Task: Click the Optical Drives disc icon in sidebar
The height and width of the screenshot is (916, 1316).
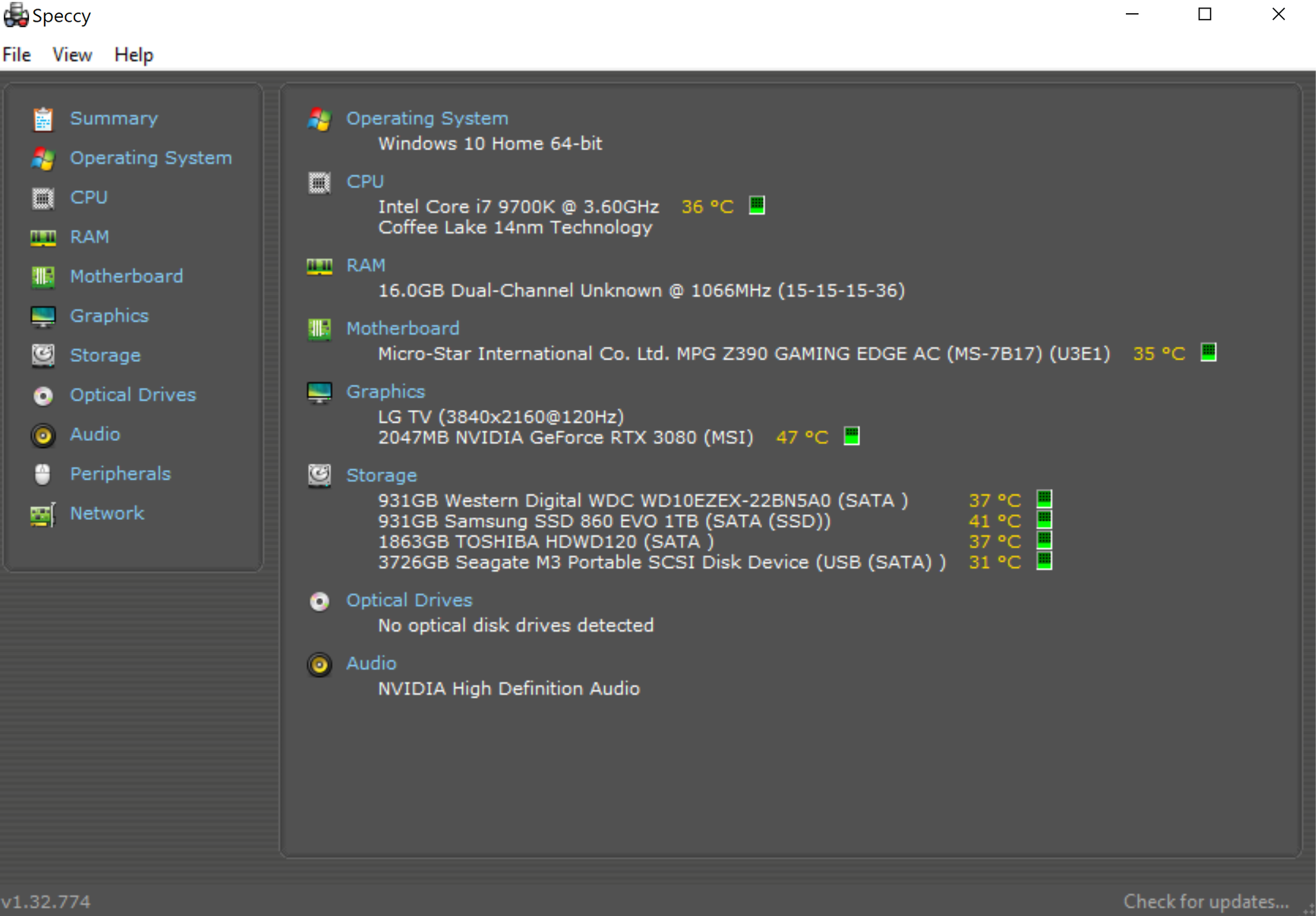Action: [43, 395]
